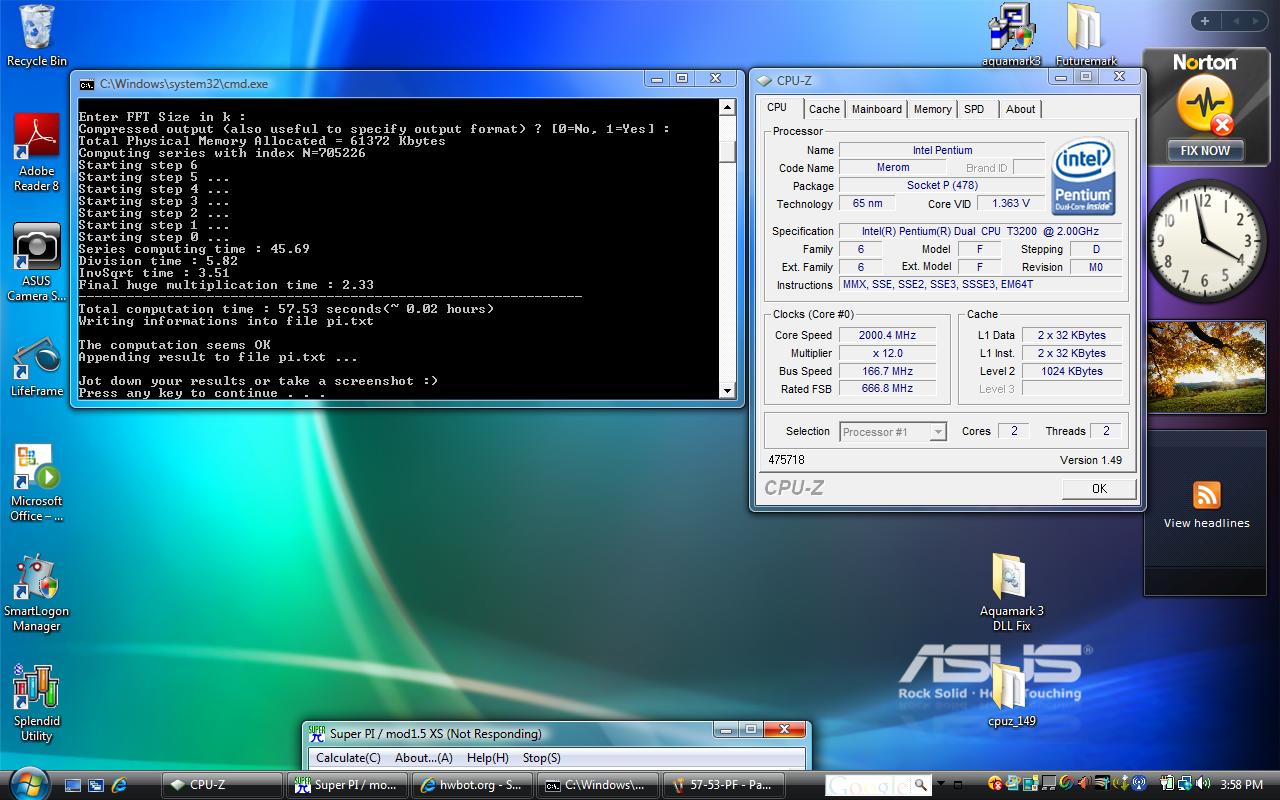Screen dimensions: 1280x800
Task: Open the Help(H) menu in Super PI
Action: tap(488, 758)
